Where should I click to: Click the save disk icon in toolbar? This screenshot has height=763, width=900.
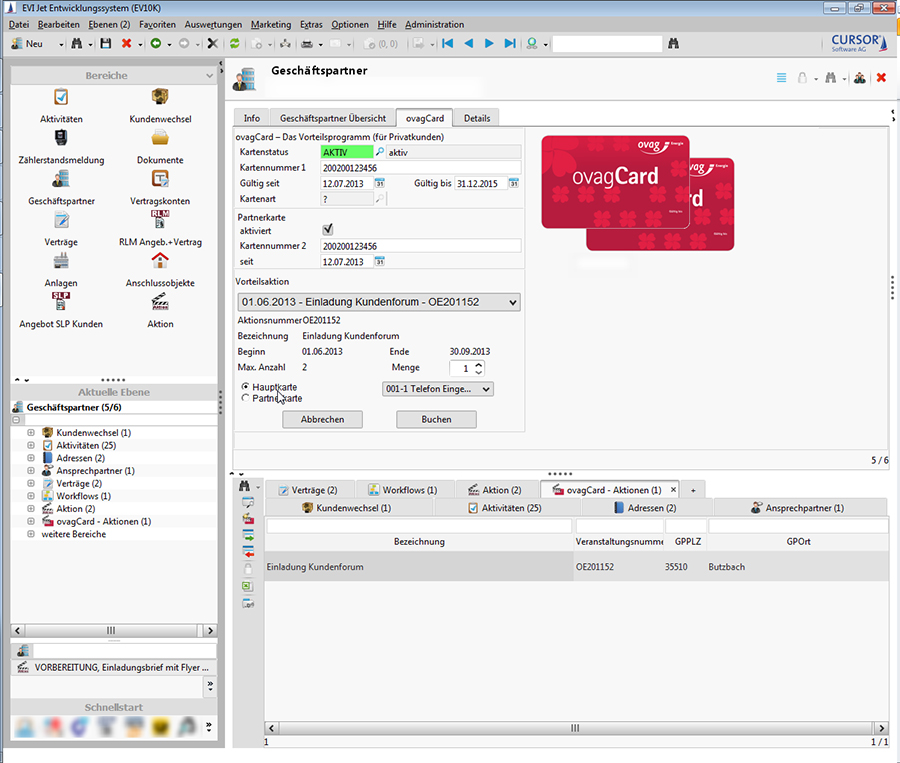106,44
